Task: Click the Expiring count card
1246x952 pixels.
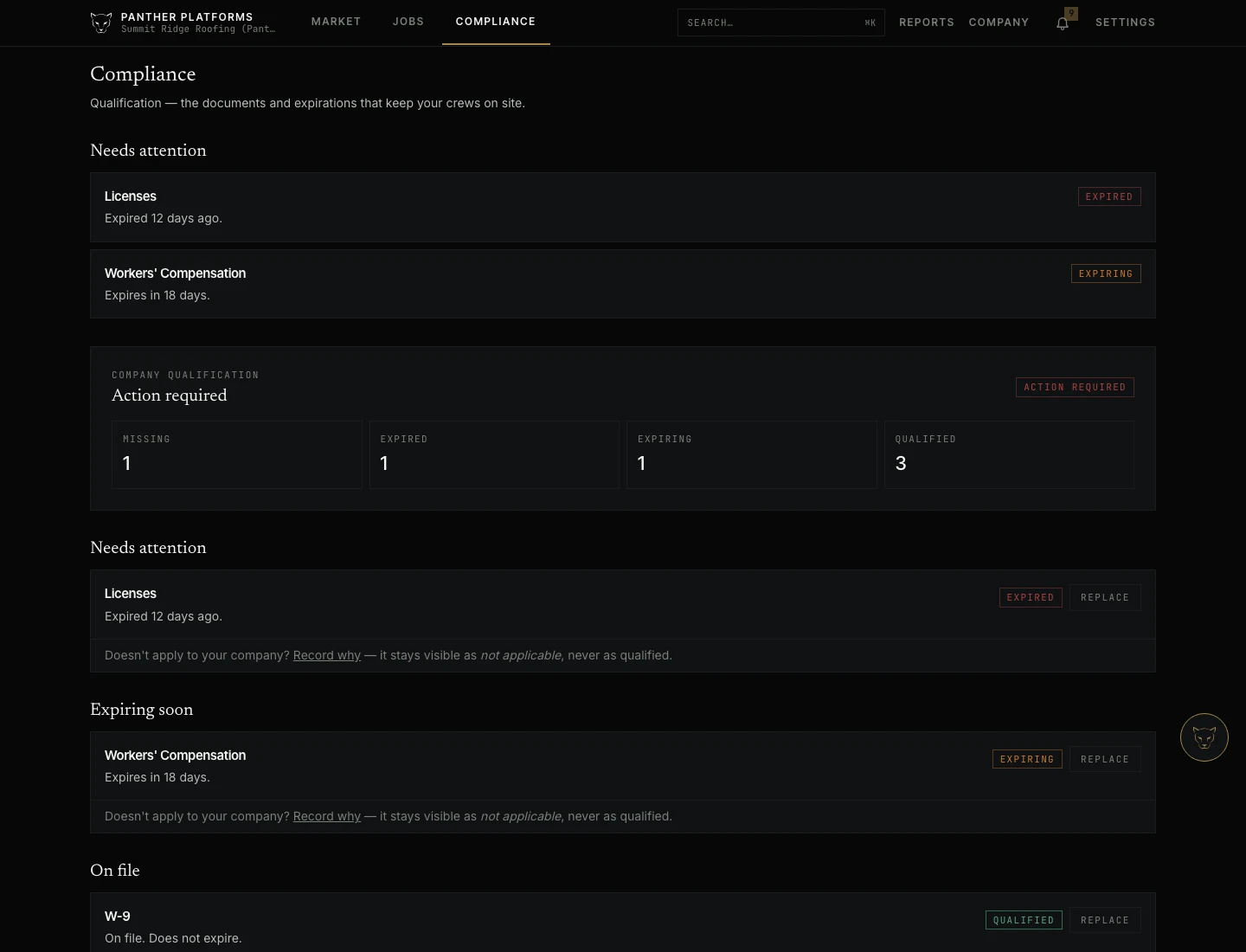Action: pos(752,454)
